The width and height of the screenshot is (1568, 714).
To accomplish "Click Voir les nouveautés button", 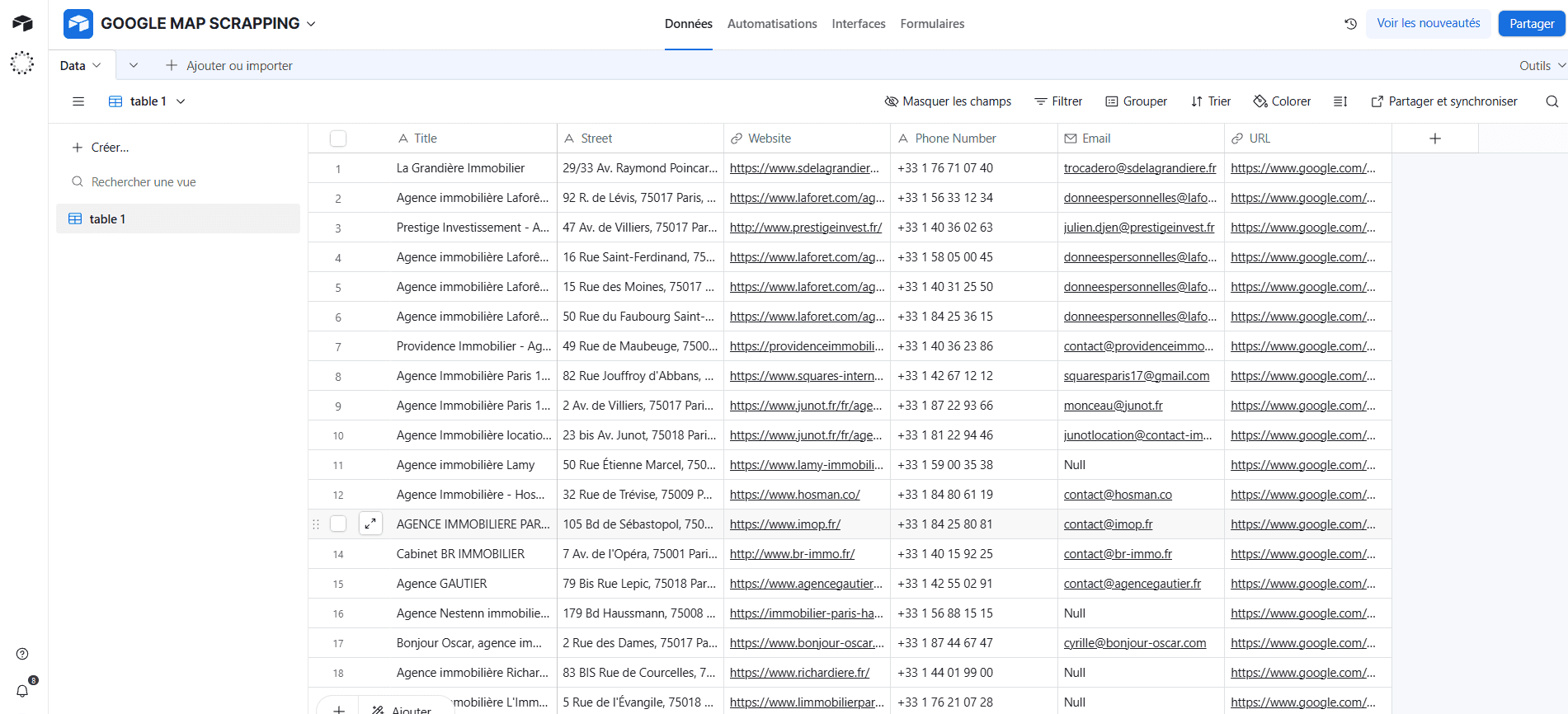I will click(x=1429, y=23).
